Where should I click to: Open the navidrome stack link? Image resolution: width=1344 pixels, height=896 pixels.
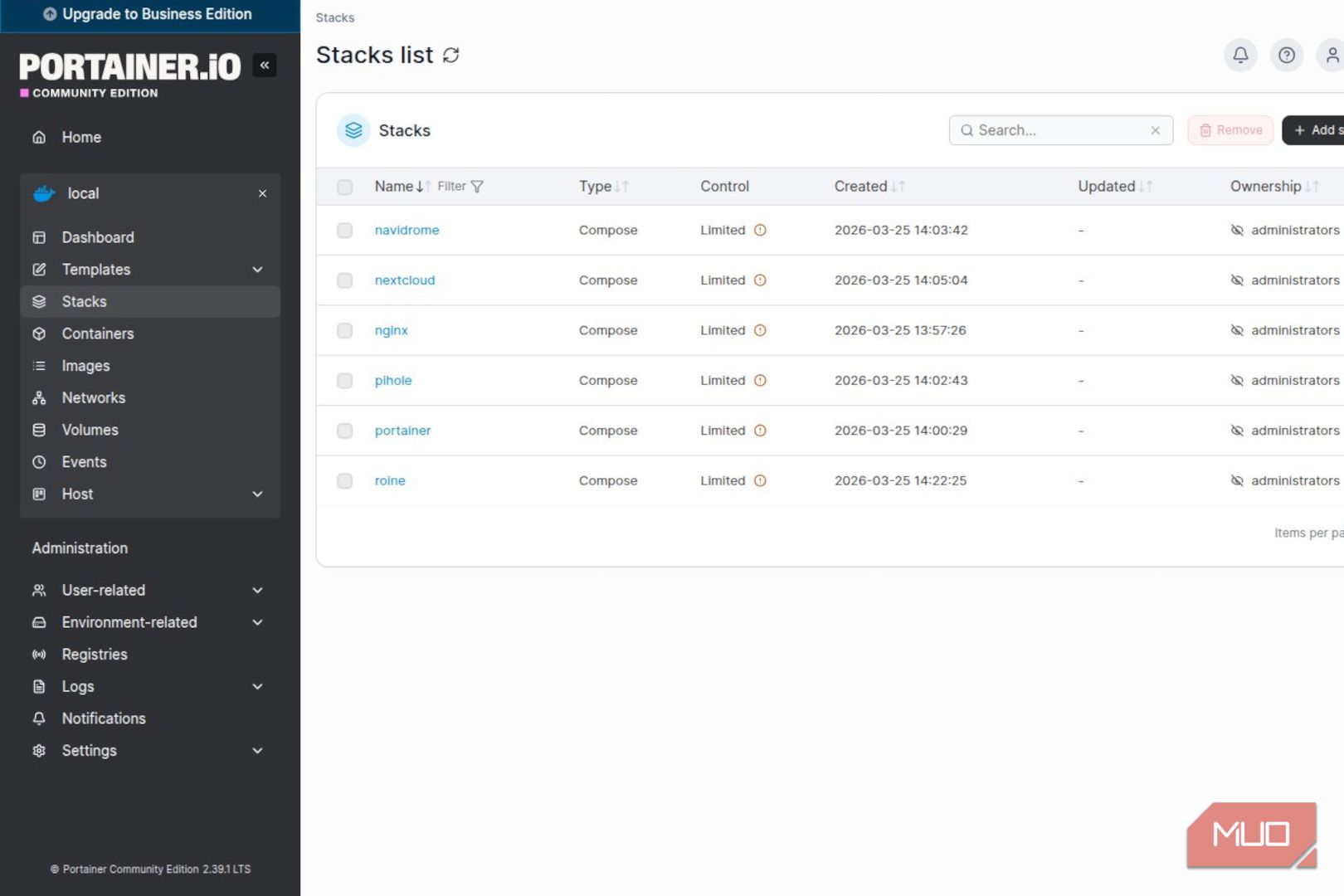(407, 231)
